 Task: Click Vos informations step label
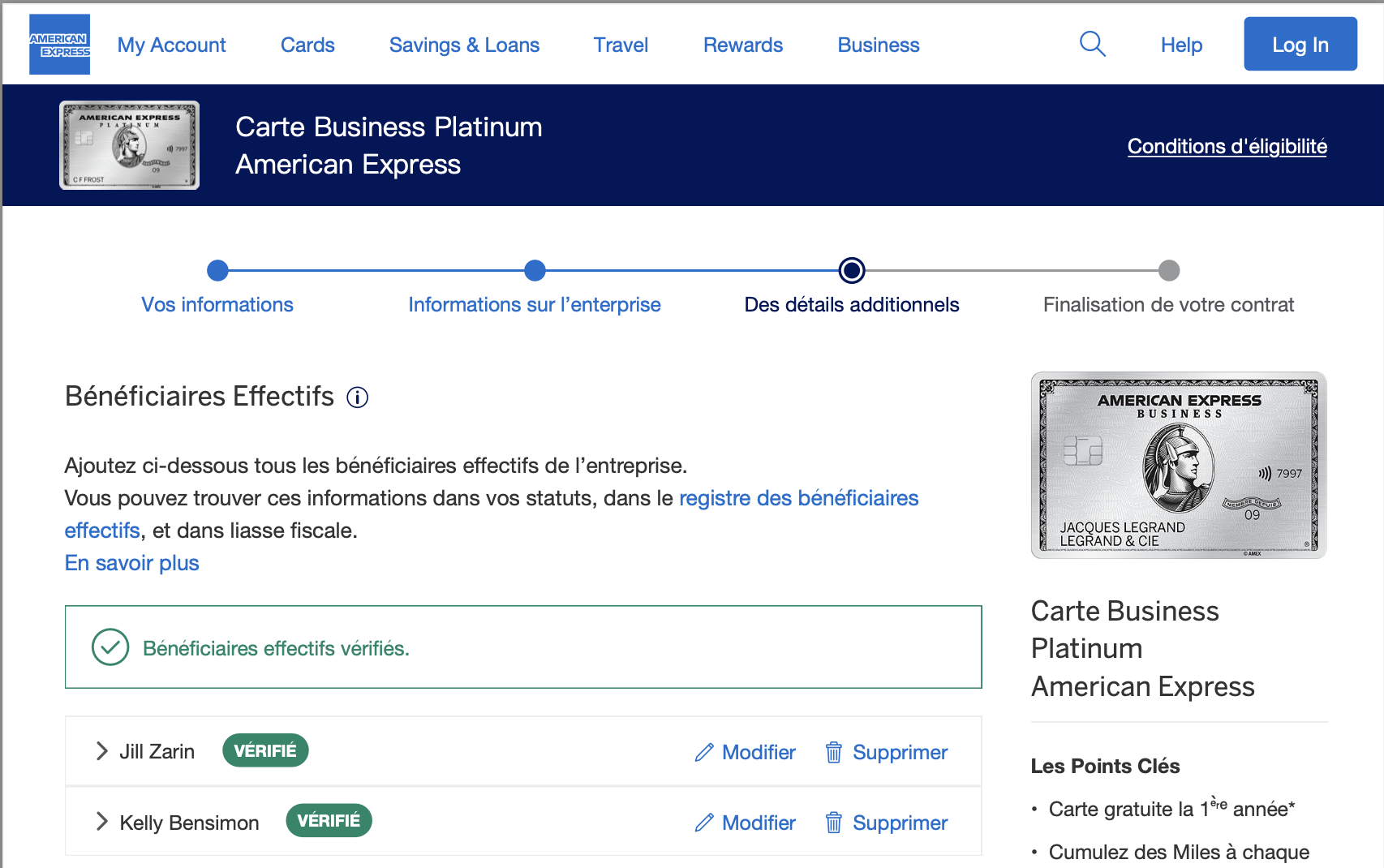click(x=217, y=305)
